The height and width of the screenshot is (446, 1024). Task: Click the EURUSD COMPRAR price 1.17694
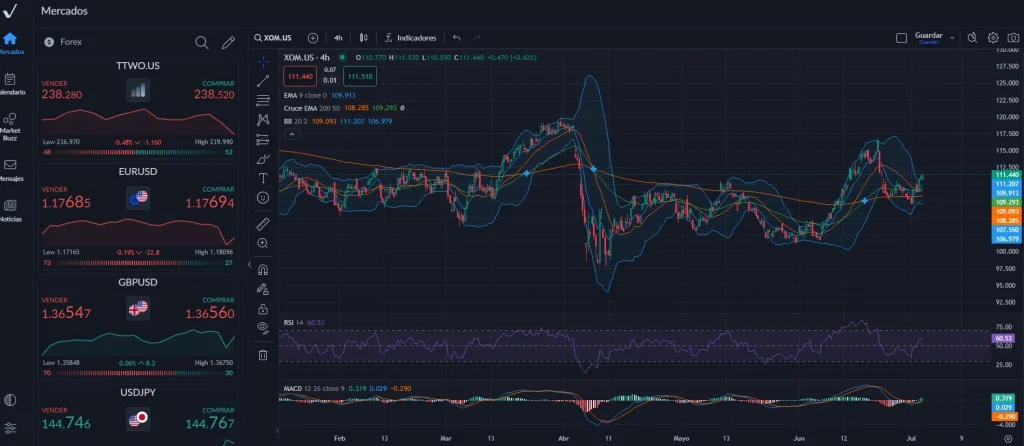(210, 203)
